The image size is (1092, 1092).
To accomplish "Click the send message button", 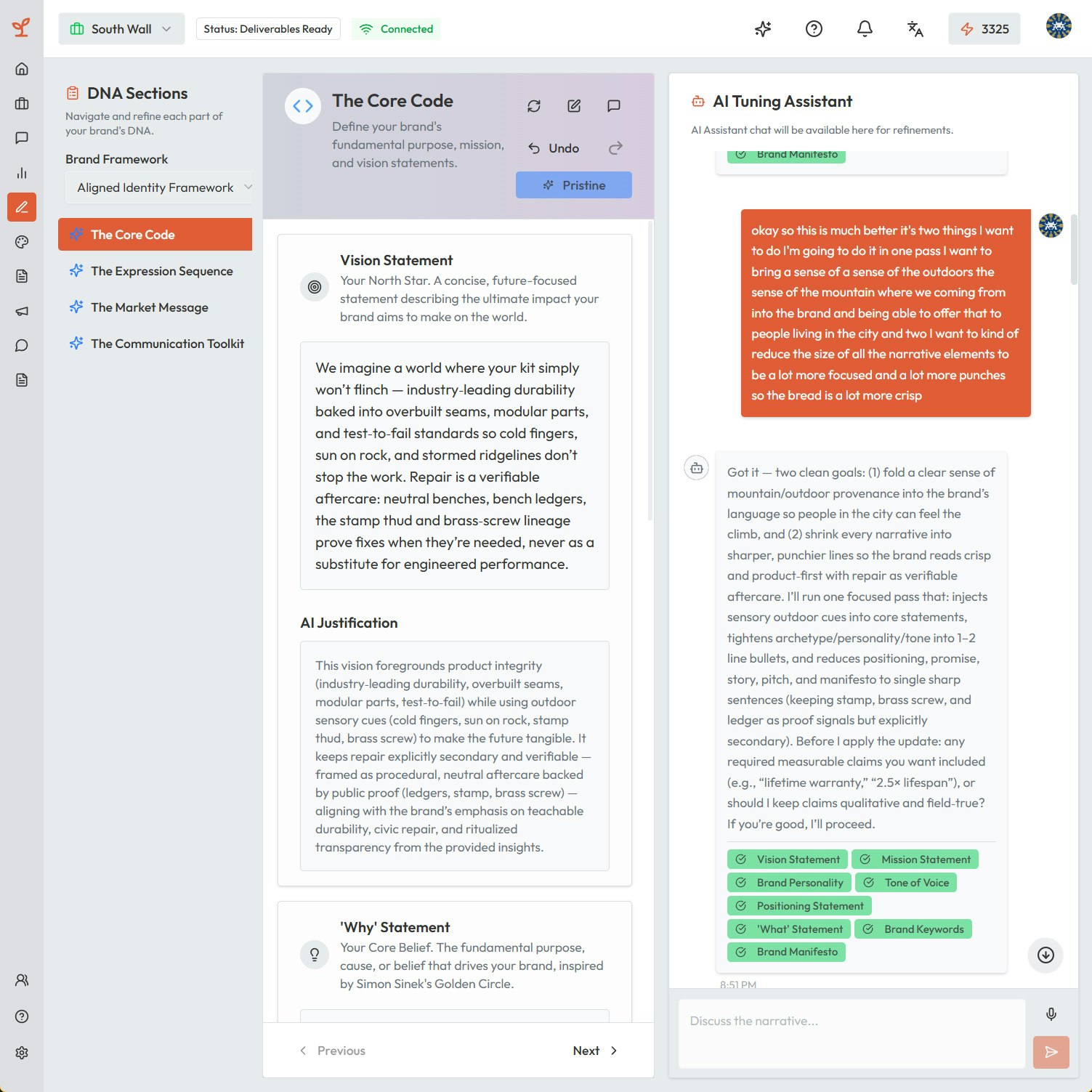I will pos(1051,1052).
